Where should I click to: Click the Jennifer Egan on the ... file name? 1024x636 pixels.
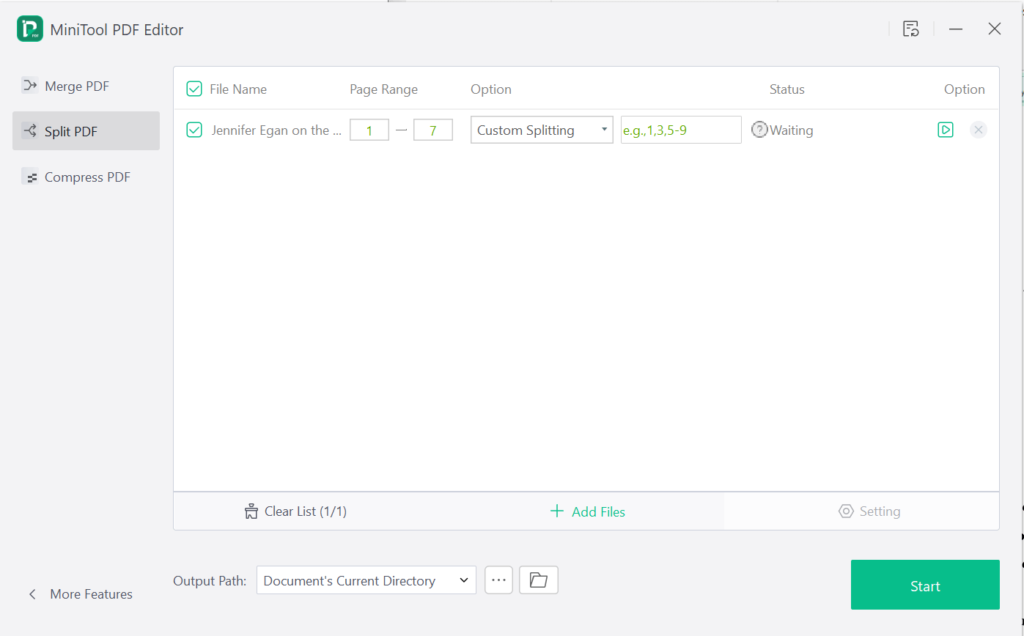click(276, 130)
